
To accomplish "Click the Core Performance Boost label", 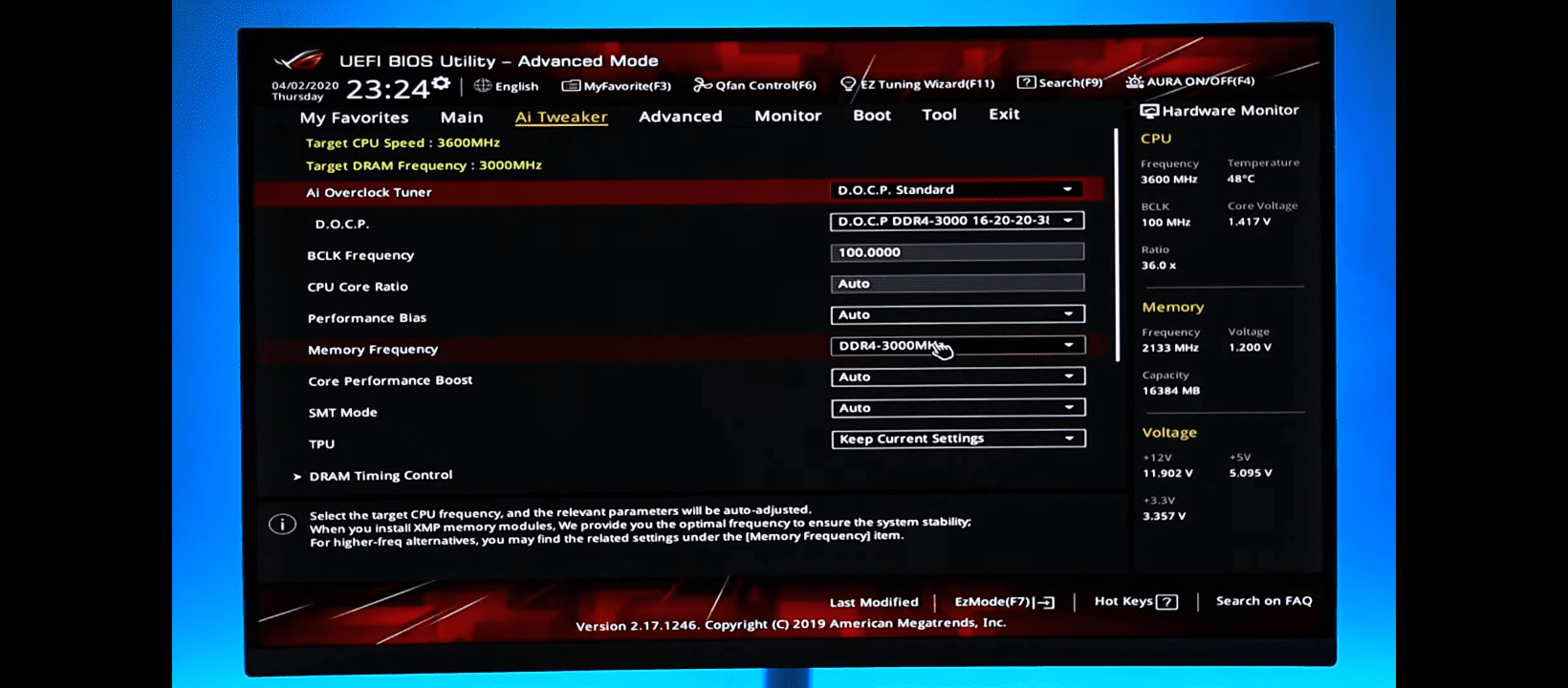I will click(390, 380).
